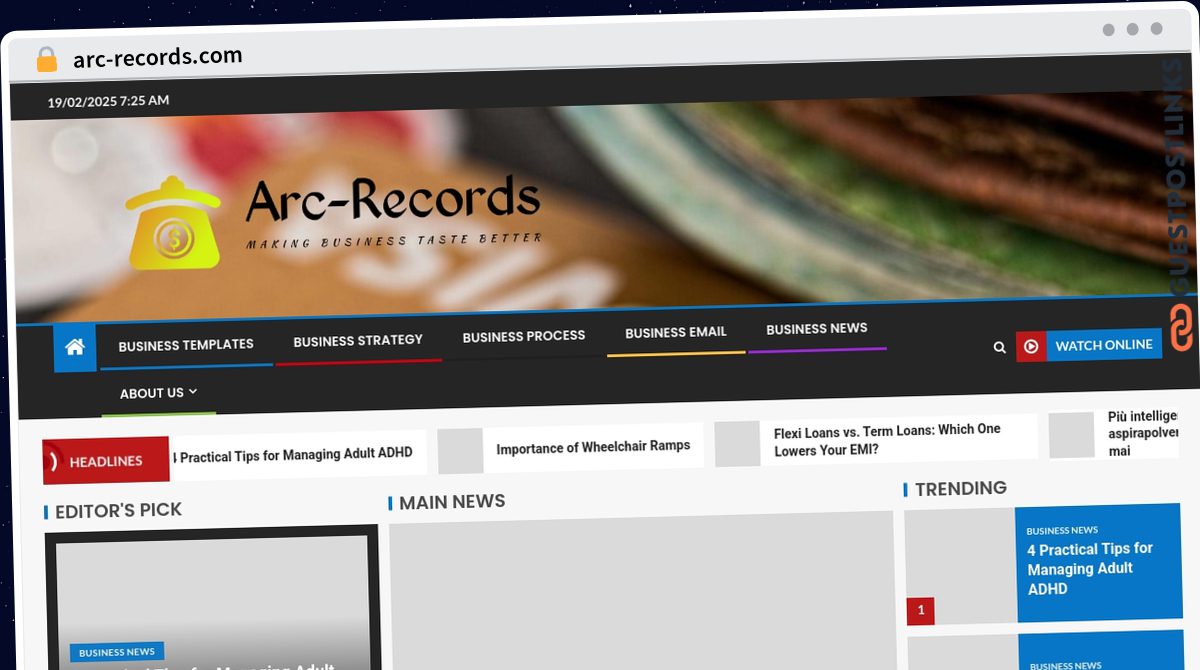Image resolution: width=1200 pixels, height=670 pixels.
Task: Click the arc-records.com address bar
Action: click(x=157, y=57)
